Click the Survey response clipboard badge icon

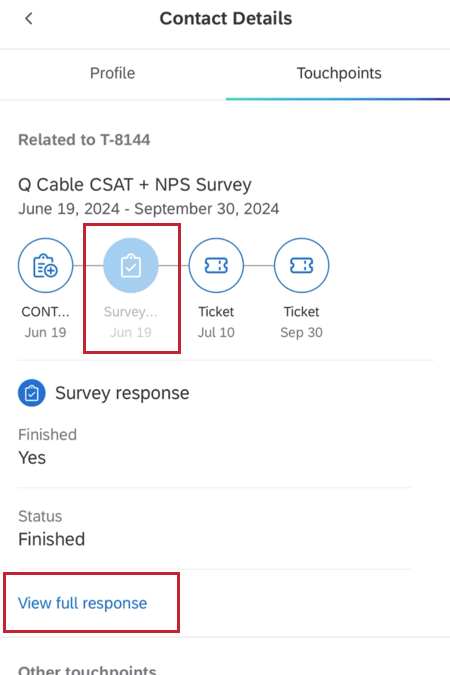click(31, 393)
